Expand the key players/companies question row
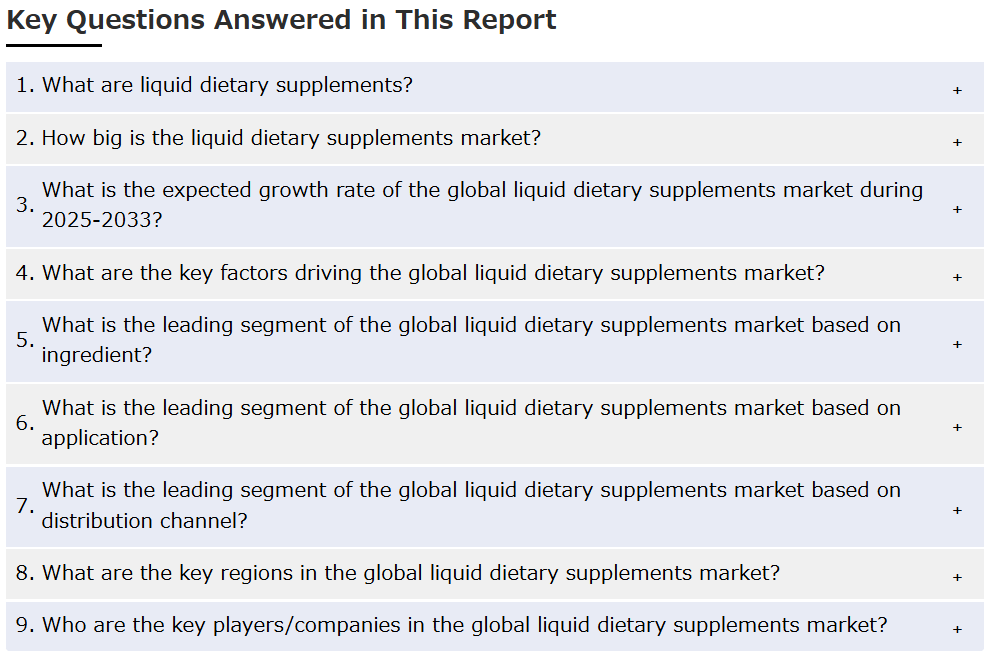This screenshot has width=990, height=657. (x=495, y=626)
